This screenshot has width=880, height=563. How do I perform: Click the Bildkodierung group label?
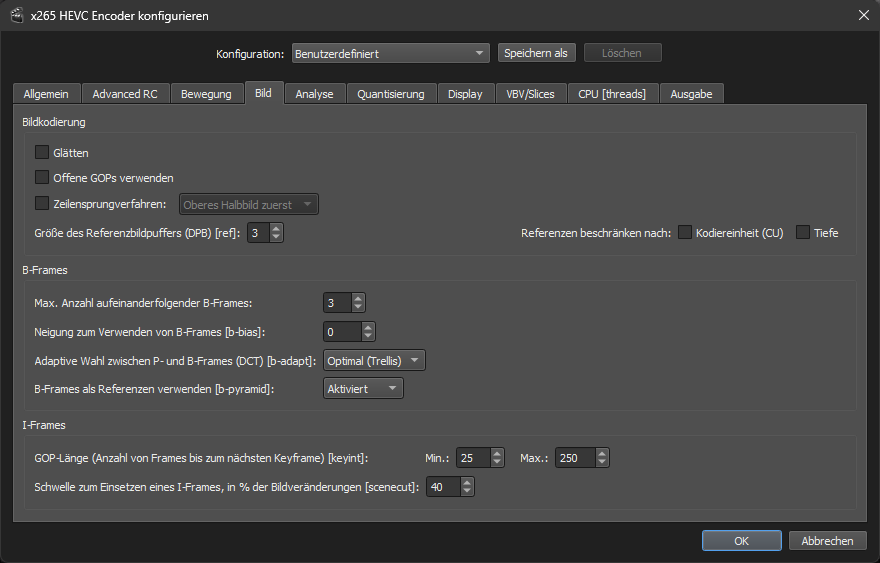click(54, 122)
